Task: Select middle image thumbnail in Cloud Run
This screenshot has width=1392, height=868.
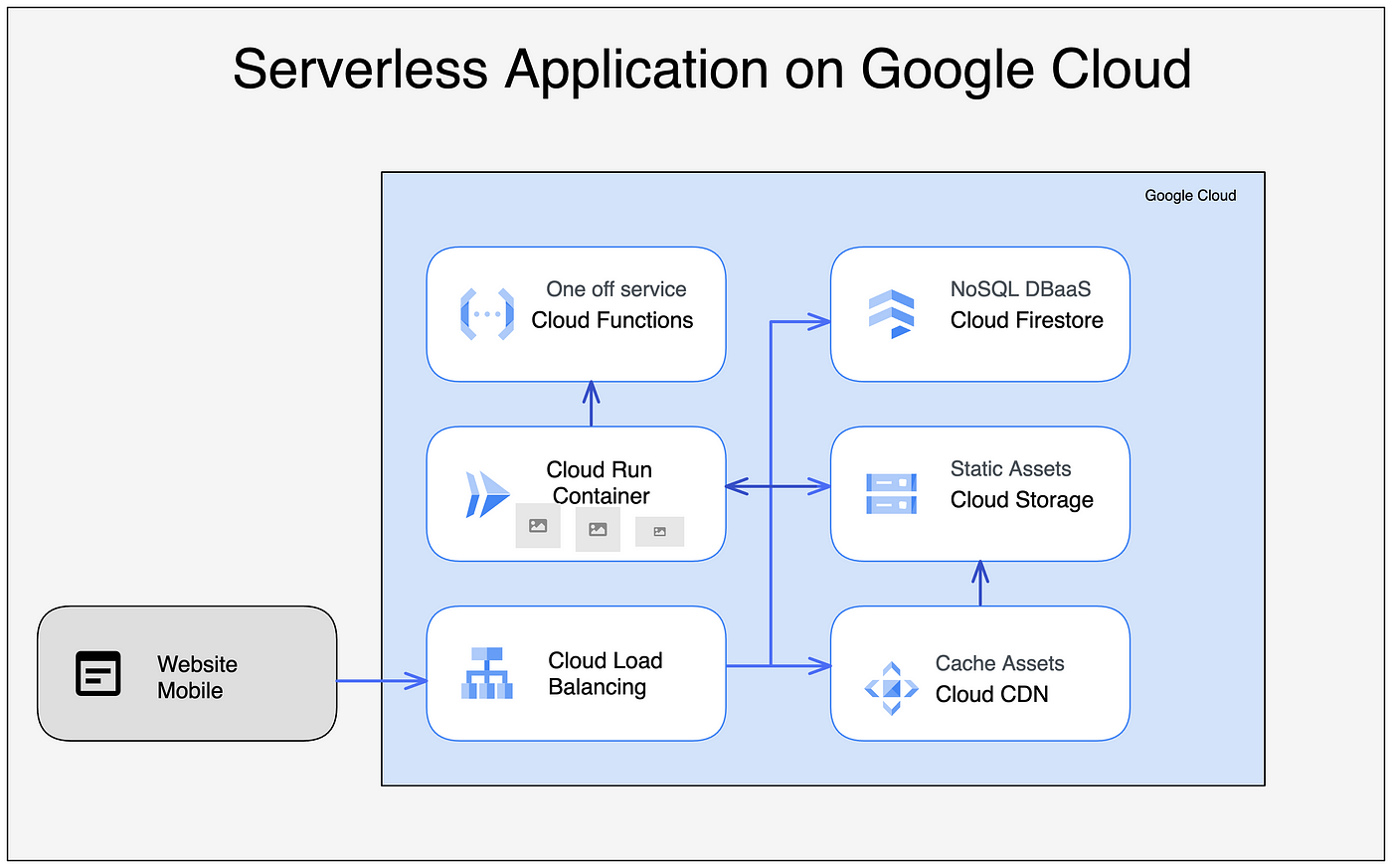Action: [598, 529]
